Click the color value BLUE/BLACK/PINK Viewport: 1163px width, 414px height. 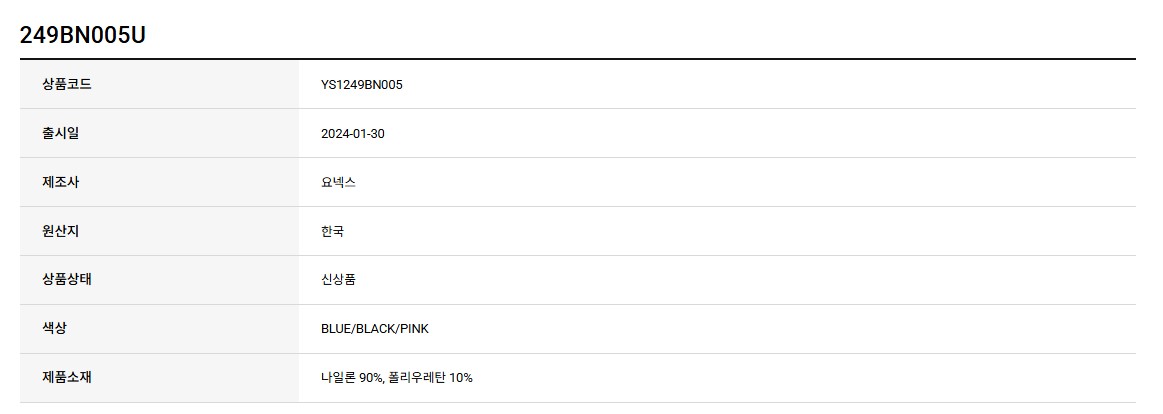tap(375, 329)
